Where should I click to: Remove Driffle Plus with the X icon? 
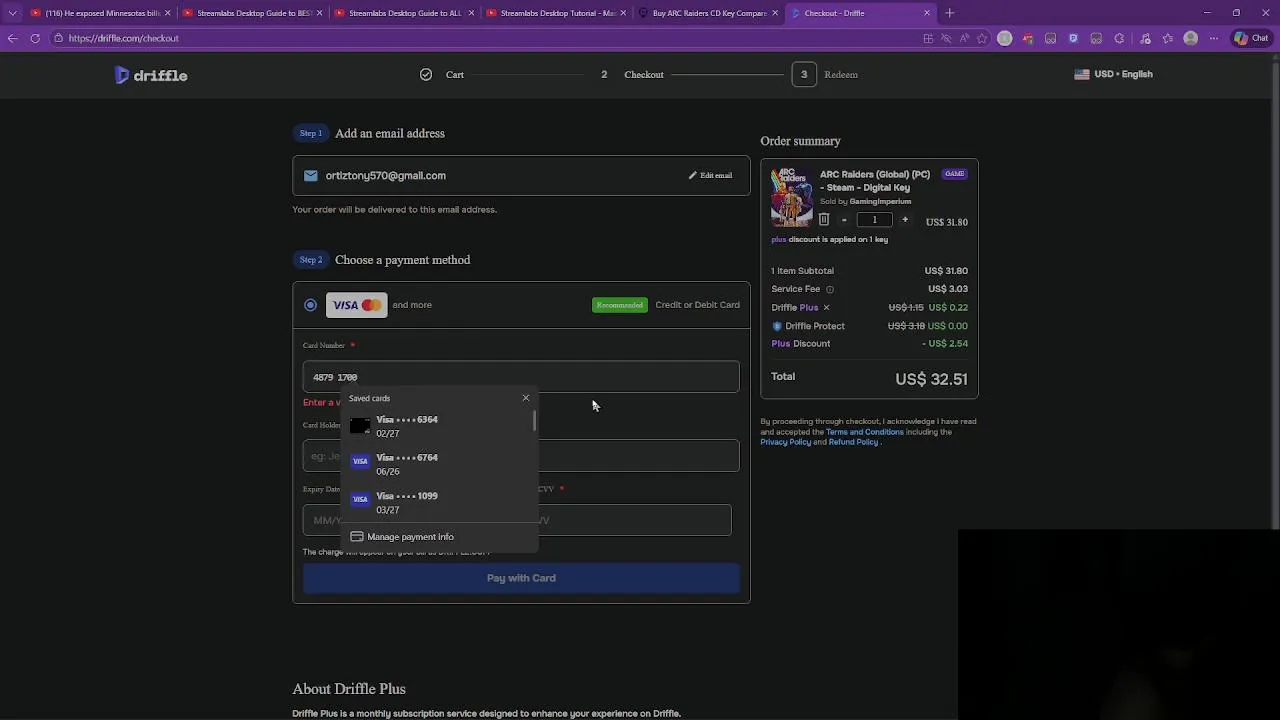point(826,307)
